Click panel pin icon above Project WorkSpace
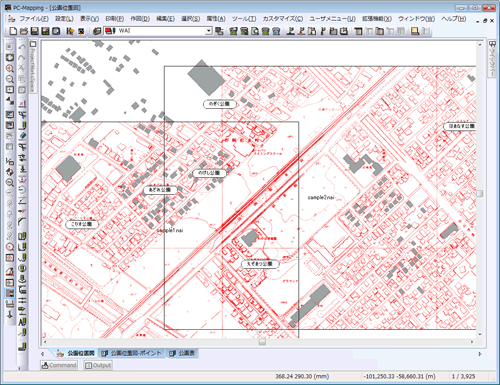The image size is (500, 385). [x=33, y=44]
